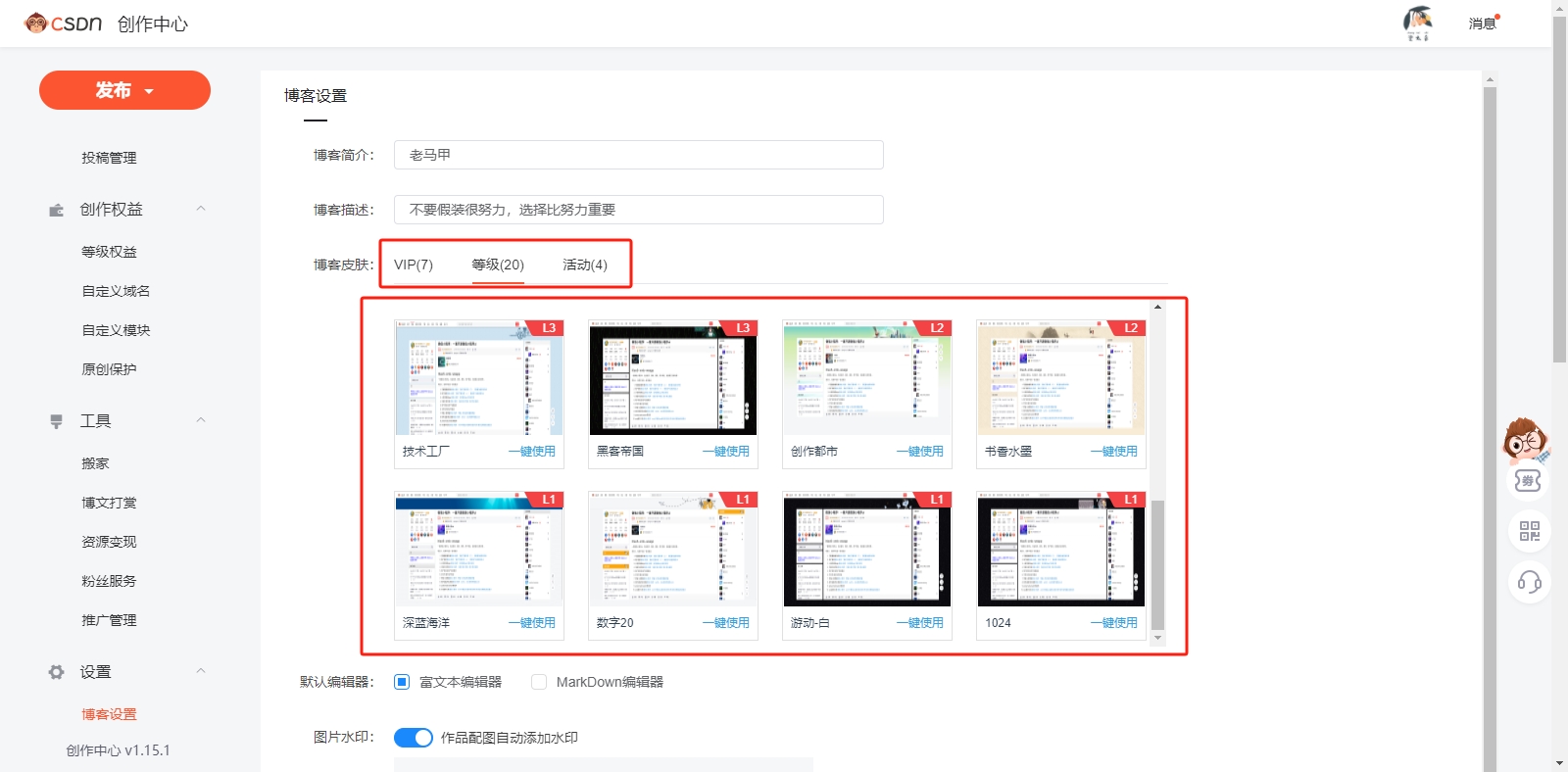Switch to the 活动(4) skin tab

[585, 265]
